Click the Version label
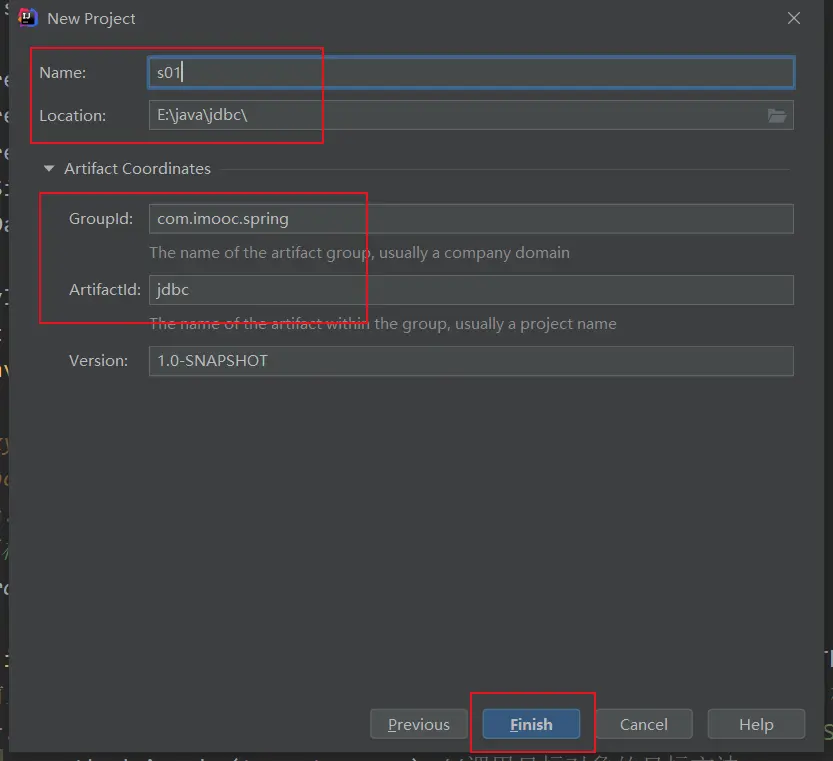This screenshot has height=761, width=833. [99, 361]
